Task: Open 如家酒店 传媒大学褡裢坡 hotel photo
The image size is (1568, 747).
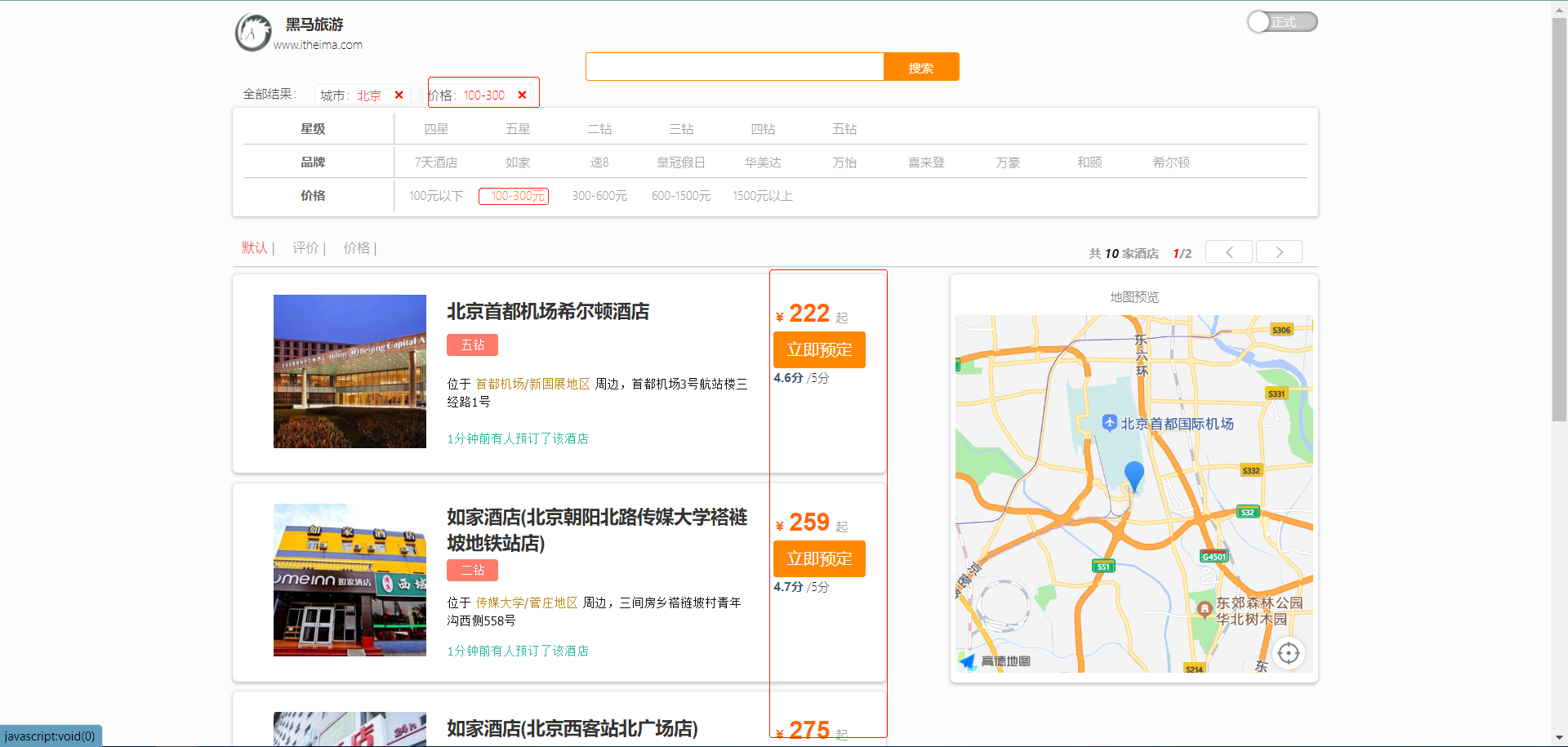Action: point(350,580)
